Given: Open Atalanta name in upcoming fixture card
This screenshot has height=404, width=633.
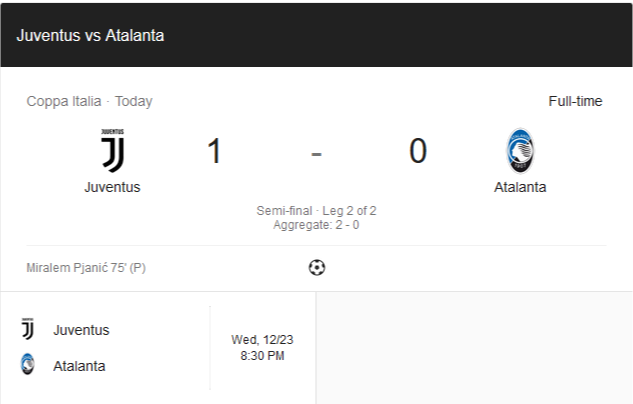Looking at the screenshot, I should tap(79, 366).
